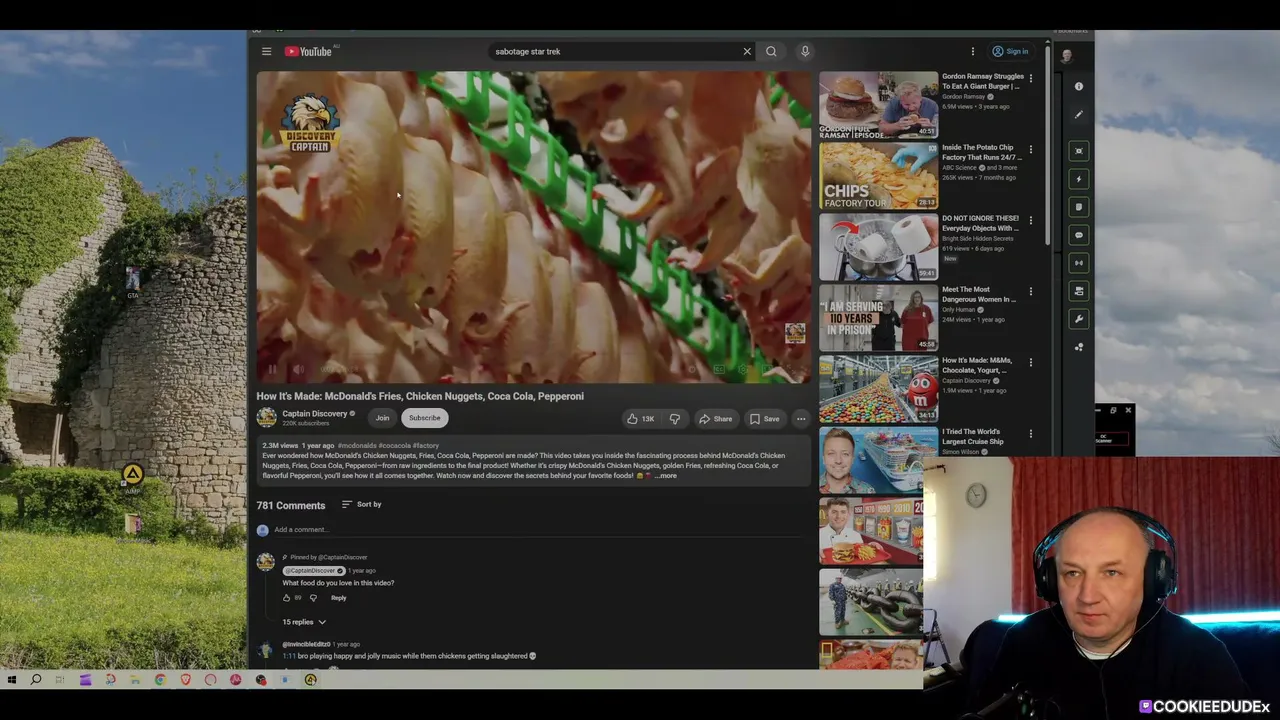Click the wrench icon in the sidebar
Screen dimensions: 1280x720
click(x=1079, y=319)
